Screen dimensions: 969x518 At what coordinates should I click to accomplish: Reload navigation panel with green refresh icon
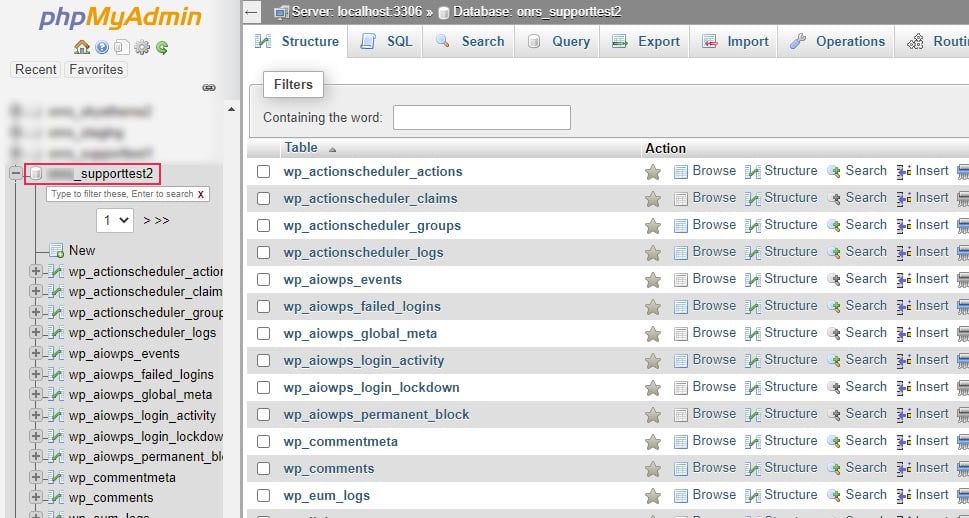[x=162, y=47]
